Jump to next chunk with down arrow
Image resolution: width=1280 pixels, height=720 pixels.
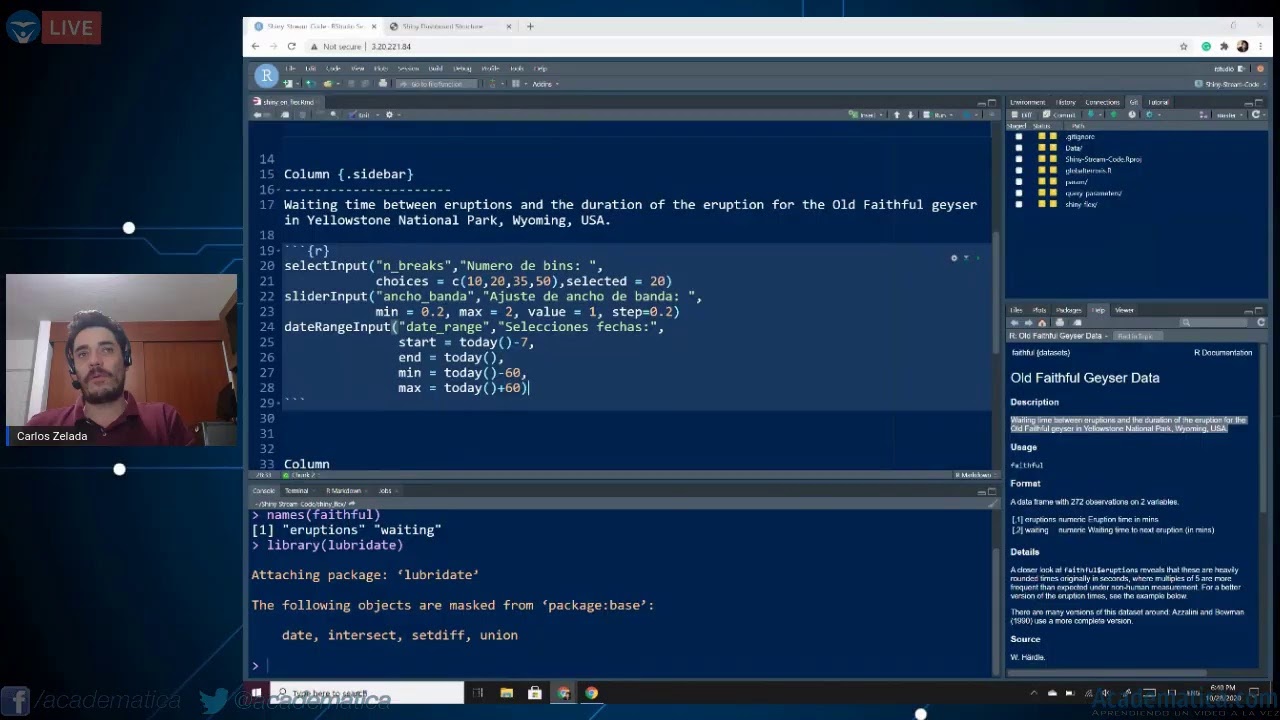(910, 115)
